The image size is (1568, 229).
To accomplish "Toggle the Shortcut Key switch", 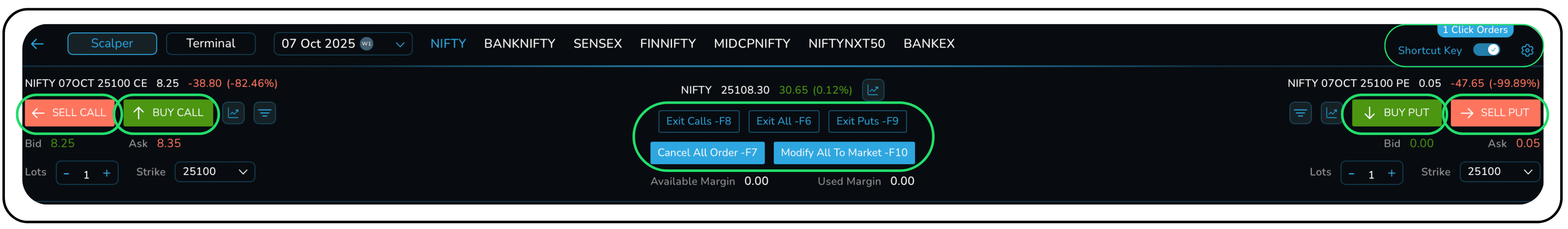I will (1486, 50).
